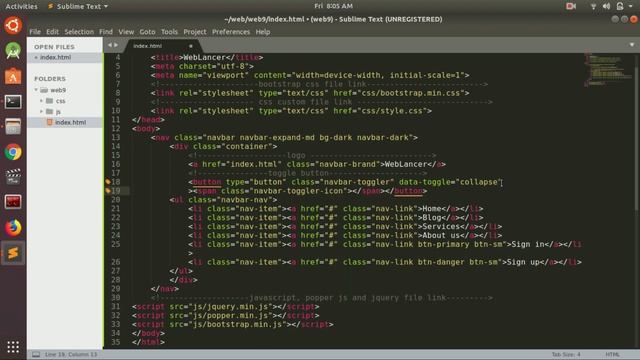The width and height of the screenshot is (640, 360).
Task: Open the View menu
Action: (x=126, y=32)
